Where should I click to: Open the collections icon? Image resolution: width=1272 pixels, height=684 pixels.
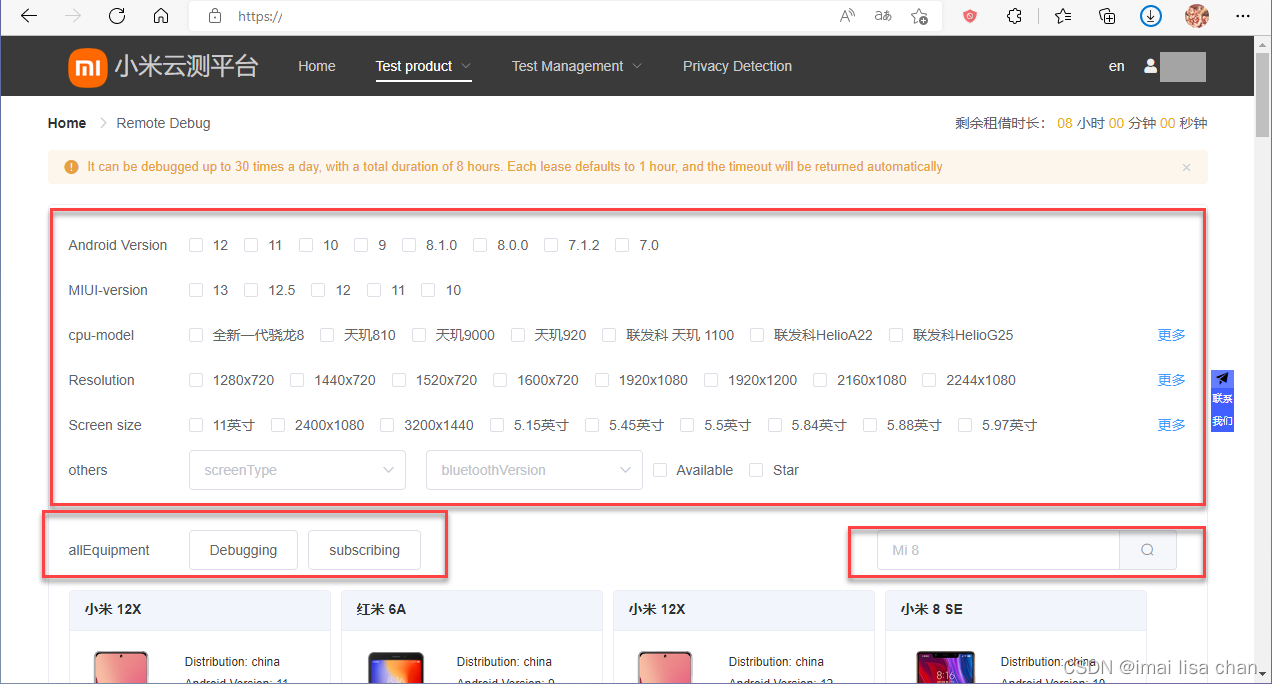tap(1107, 16)
